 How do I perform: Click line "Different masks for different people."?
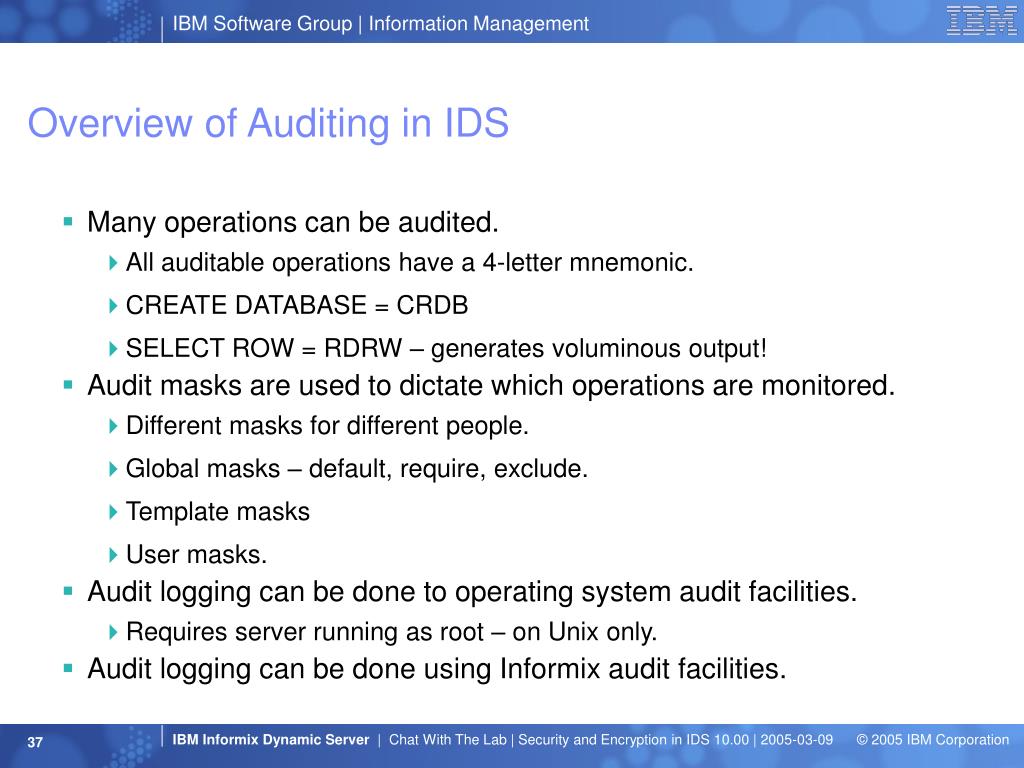[327, 426]
